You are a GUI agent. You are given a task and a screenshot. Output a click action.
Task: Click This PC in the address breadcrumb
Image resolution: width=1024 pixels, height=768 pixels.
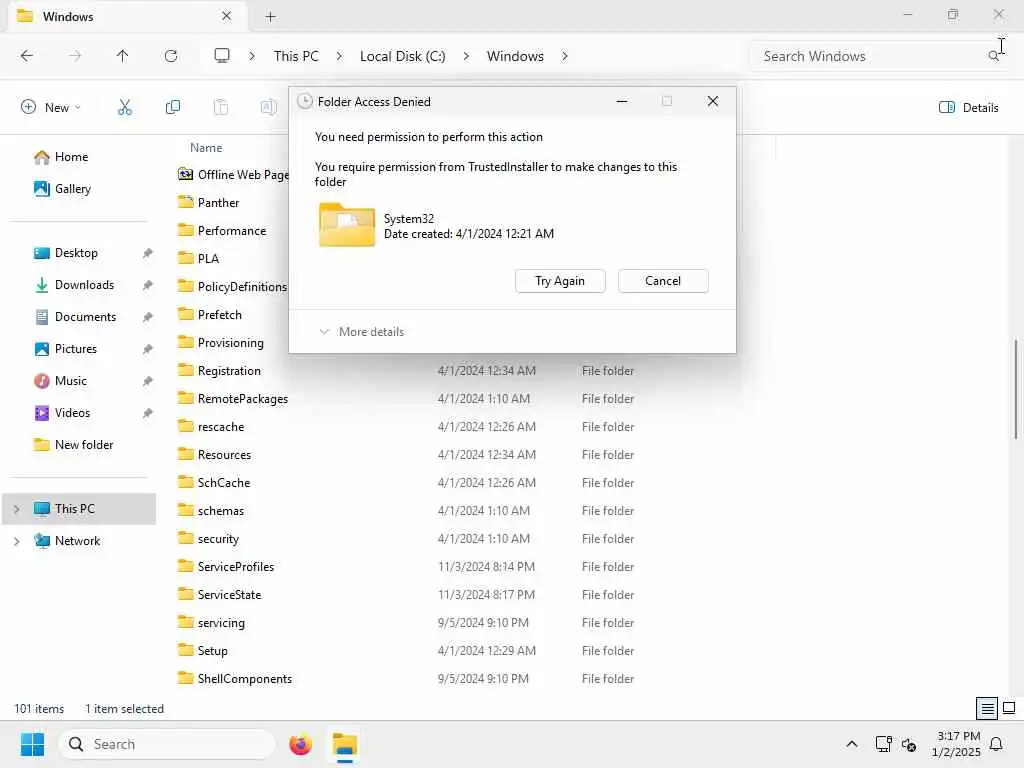tap(296, 56)
